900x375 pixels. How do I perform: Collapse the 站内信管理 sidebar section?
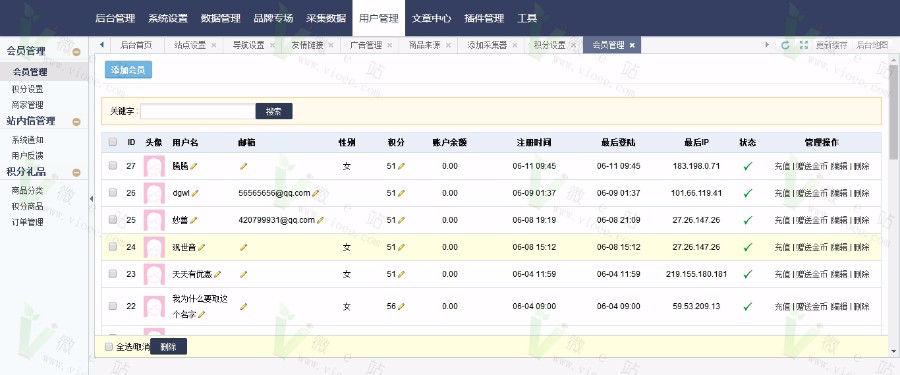click(x=76, y=122)
